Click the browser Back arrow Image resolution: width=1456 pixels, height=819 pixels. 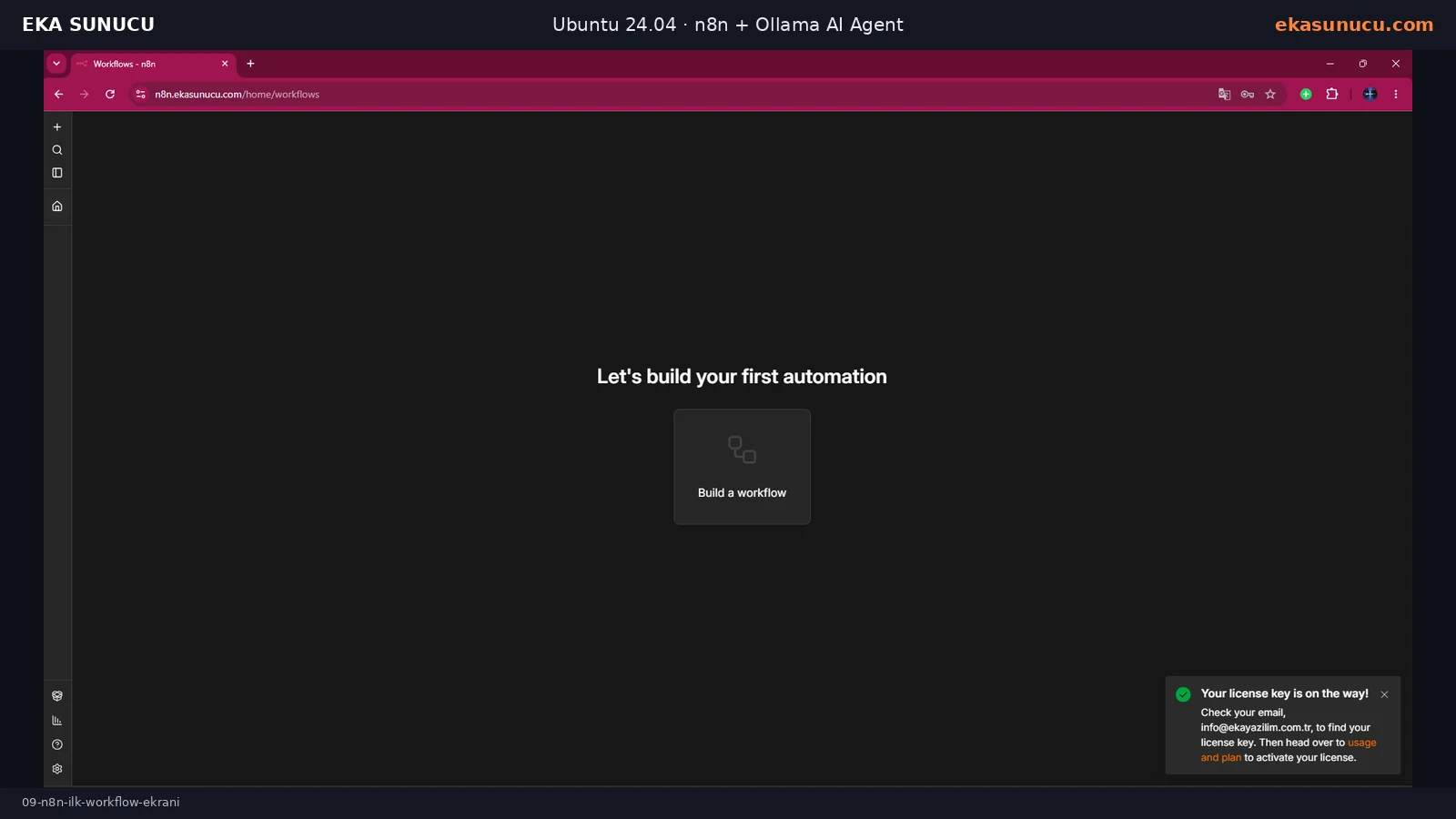[59, 94]
